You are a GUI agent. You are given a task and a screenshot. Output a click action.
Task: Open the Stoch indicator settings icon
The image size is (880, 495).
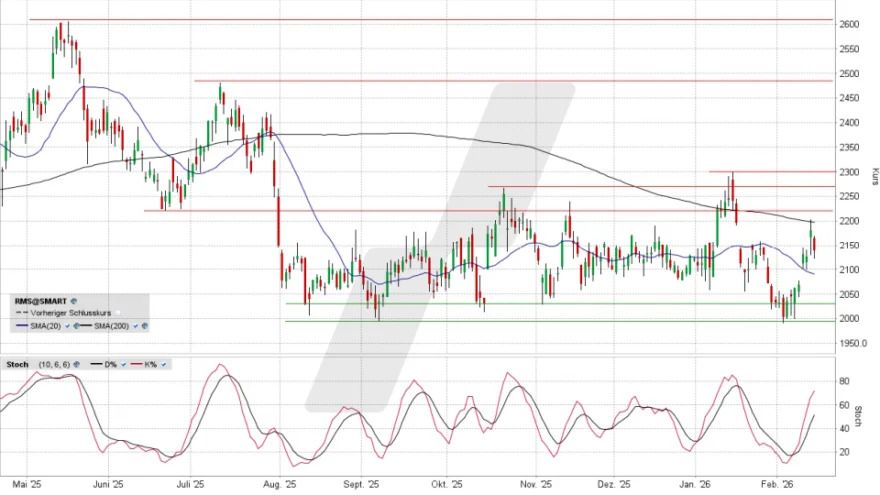75,363
